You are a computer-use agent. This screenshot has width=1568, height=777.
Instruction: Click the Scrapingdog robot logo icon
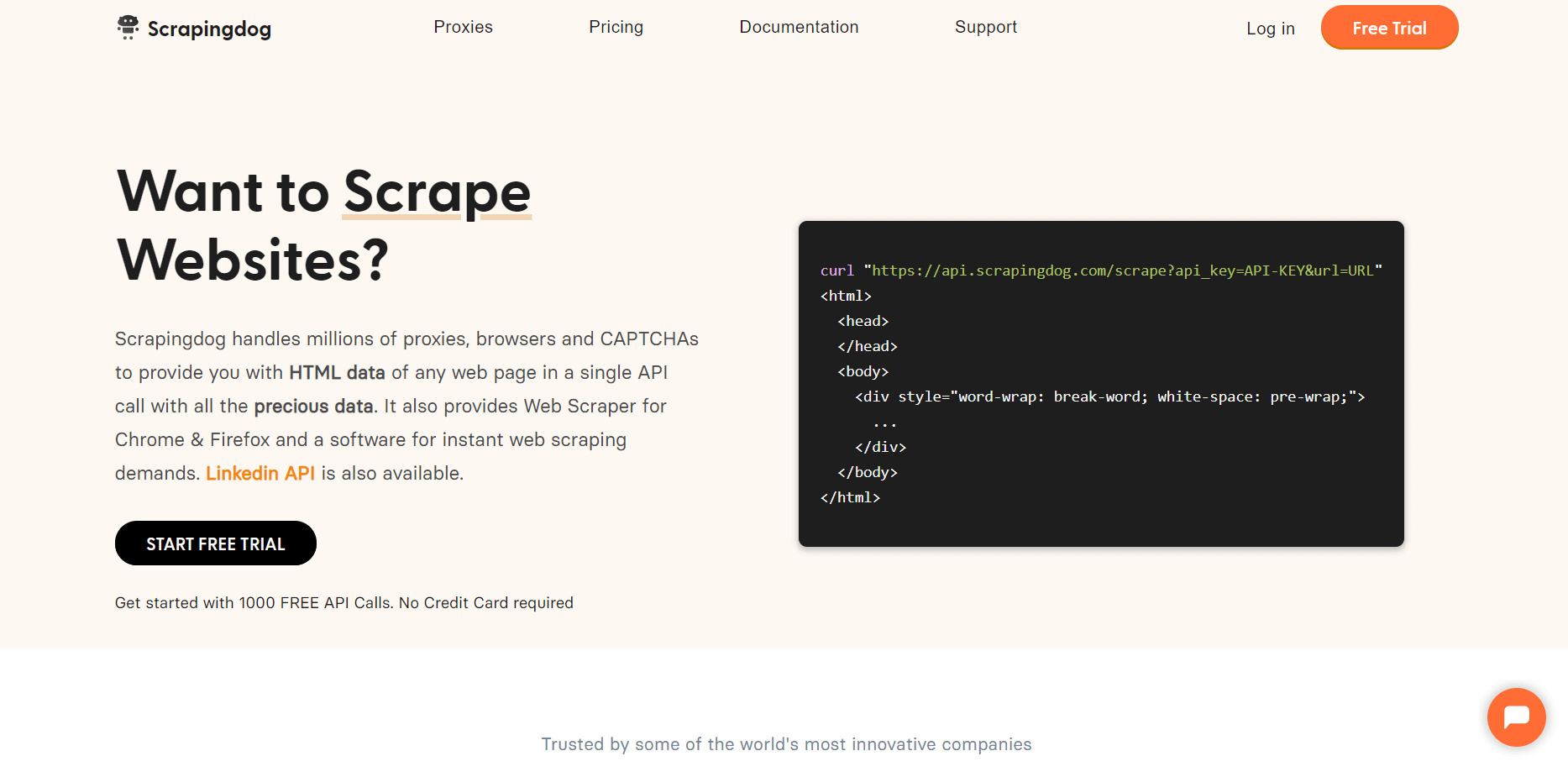(x=128, y=28)
